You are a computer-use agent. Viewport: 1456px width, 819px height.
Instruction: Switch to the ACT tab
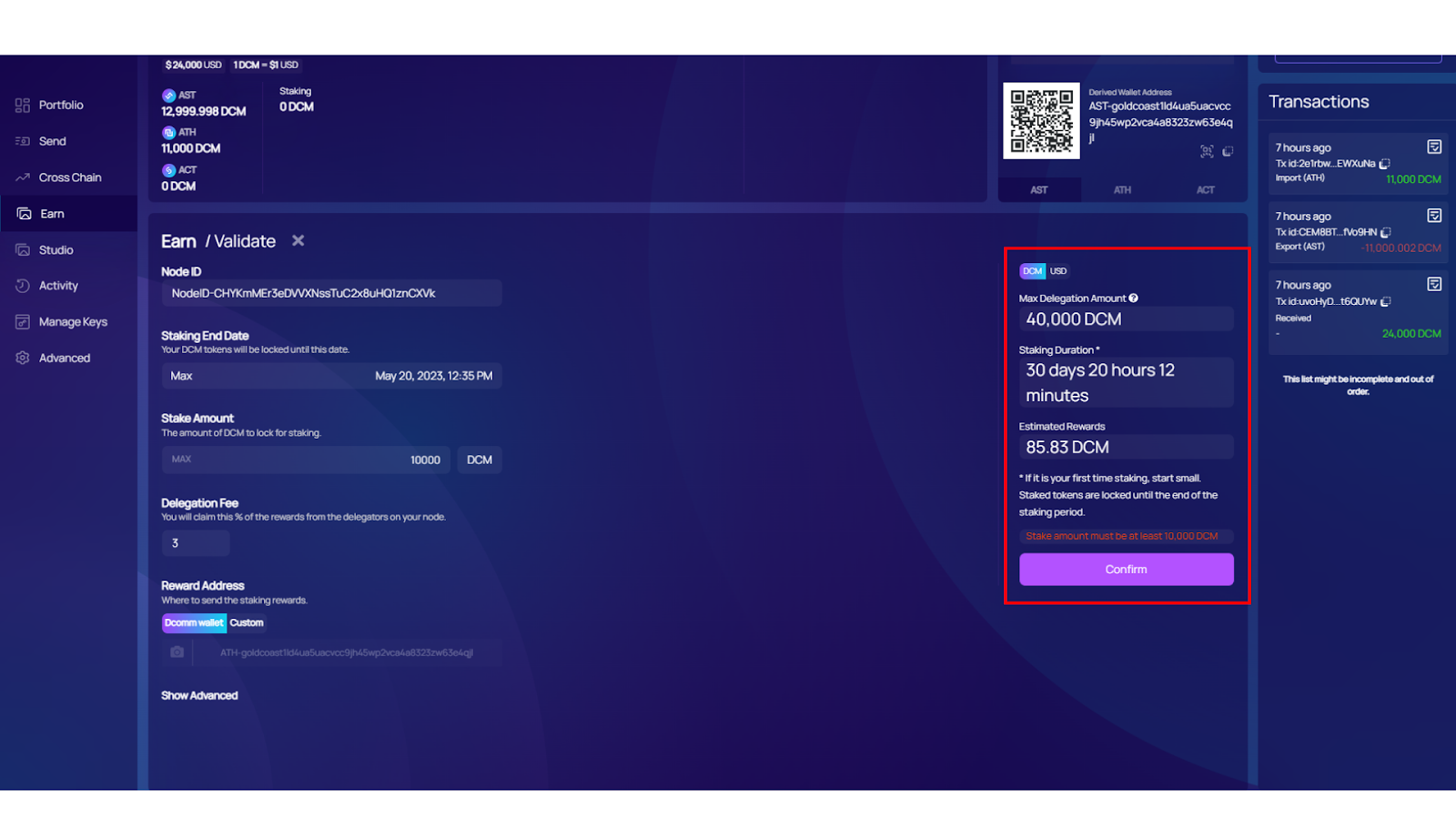[x=1204, y=189]
